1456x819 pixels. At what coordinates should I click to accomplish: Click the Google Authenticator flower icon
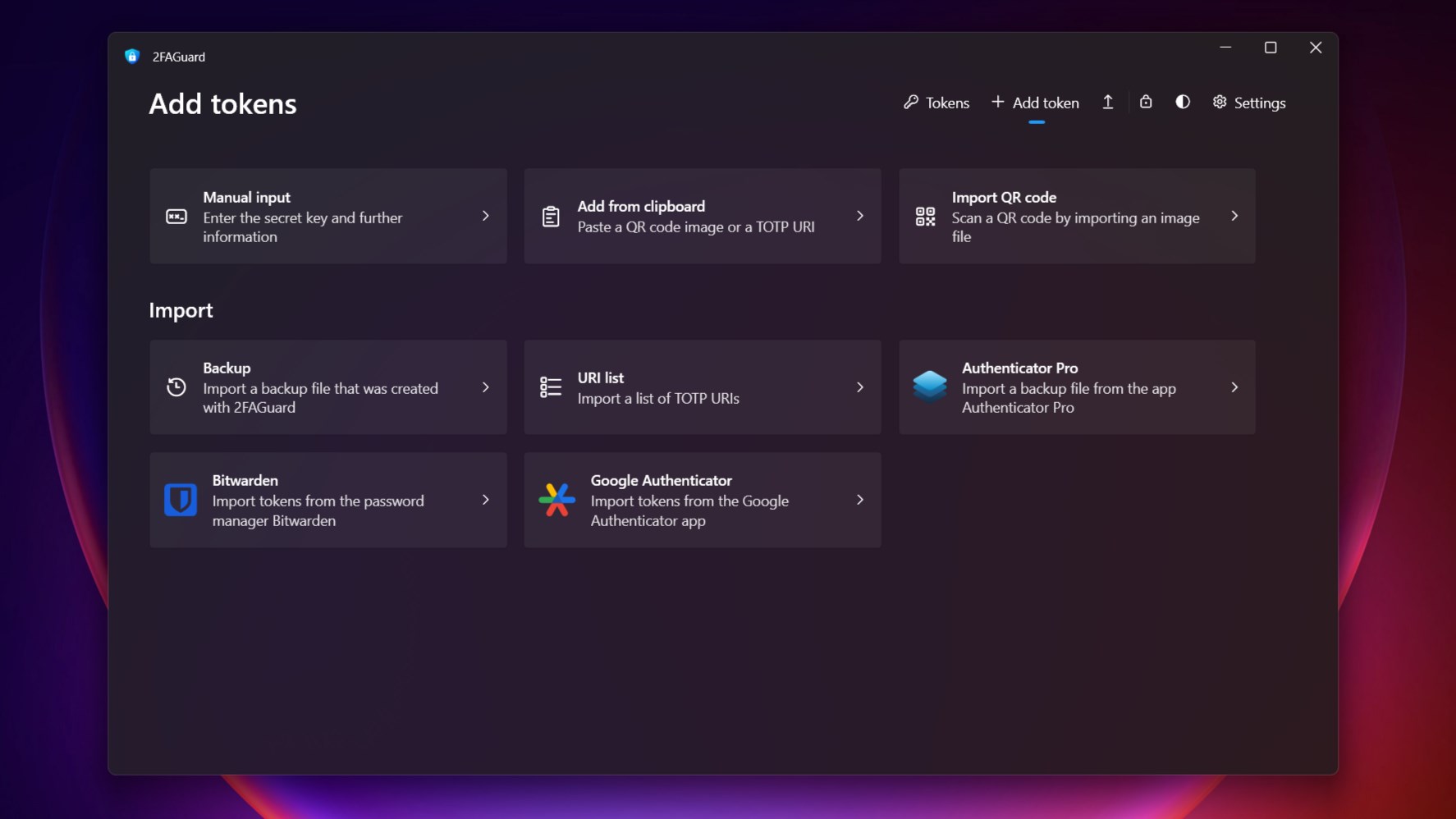coord(556,499)
